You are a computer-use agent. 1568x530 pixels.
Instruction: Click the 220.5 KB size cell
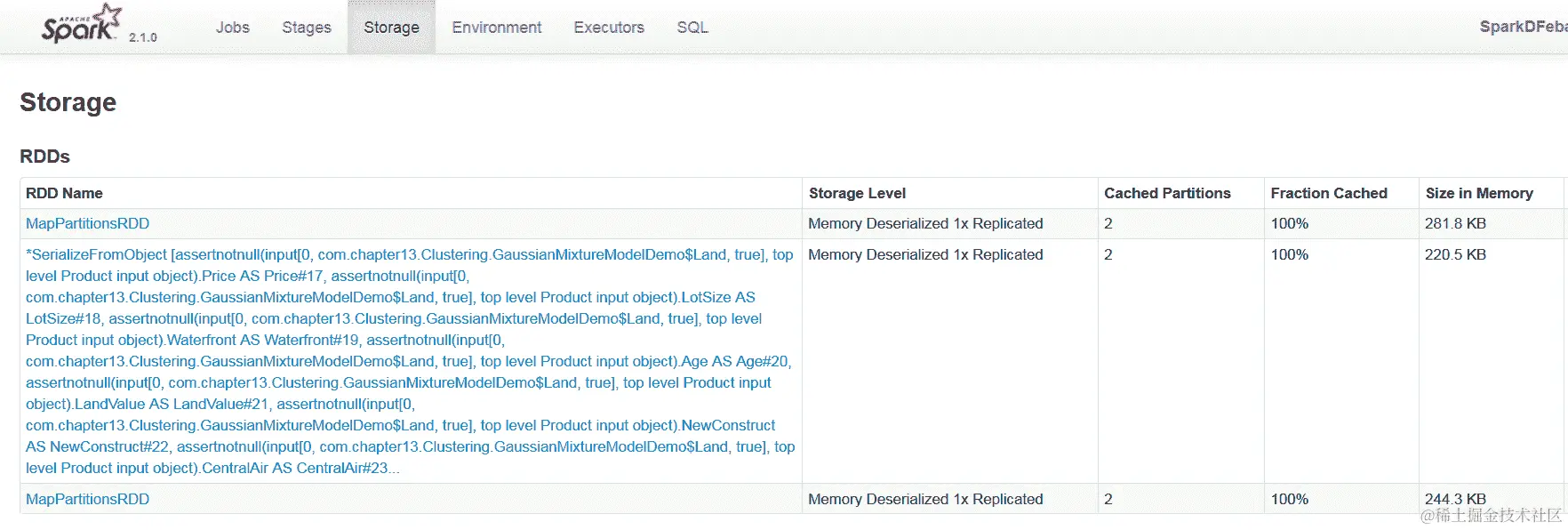[x=1455, y=255]
